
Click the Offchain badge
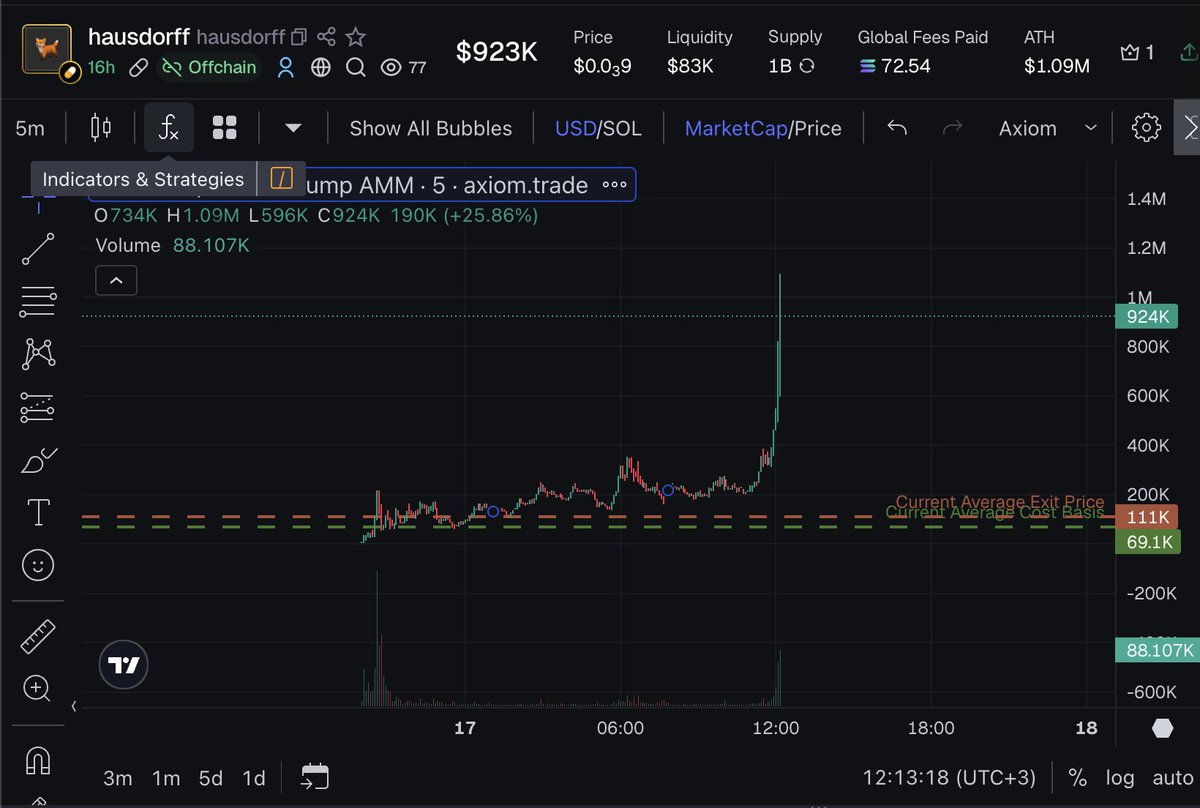click(209, 67)
